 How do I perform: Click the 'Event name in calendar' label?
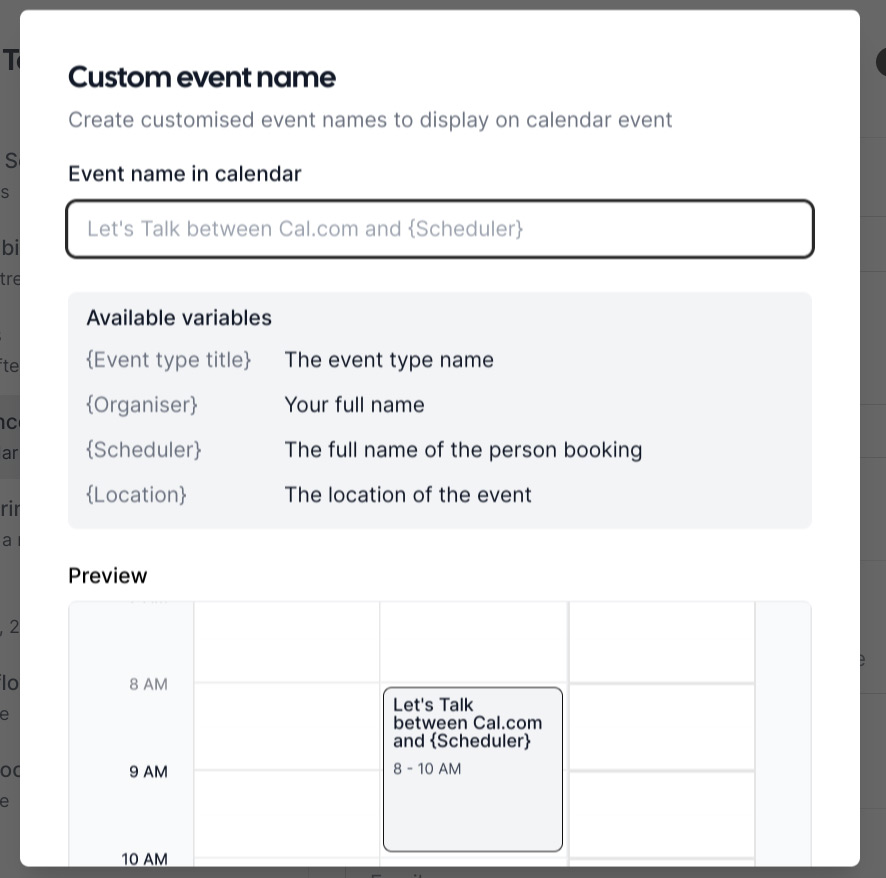click(x=185, y=173)
